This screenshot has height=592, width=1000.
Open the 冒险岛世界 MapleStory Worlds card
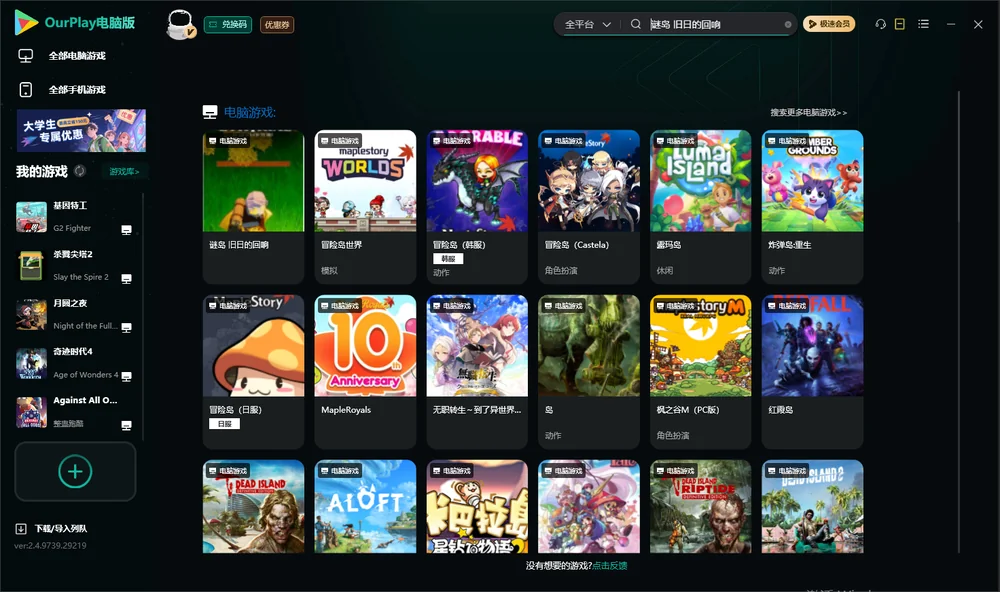[365, 207]
